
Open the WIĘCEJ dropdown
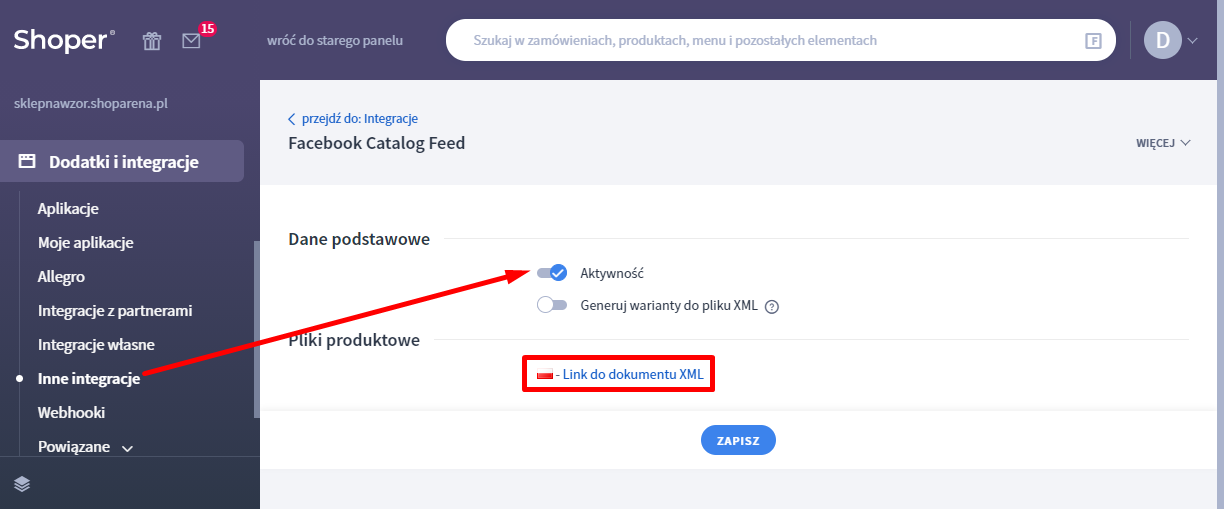[x=1163, y=143]
